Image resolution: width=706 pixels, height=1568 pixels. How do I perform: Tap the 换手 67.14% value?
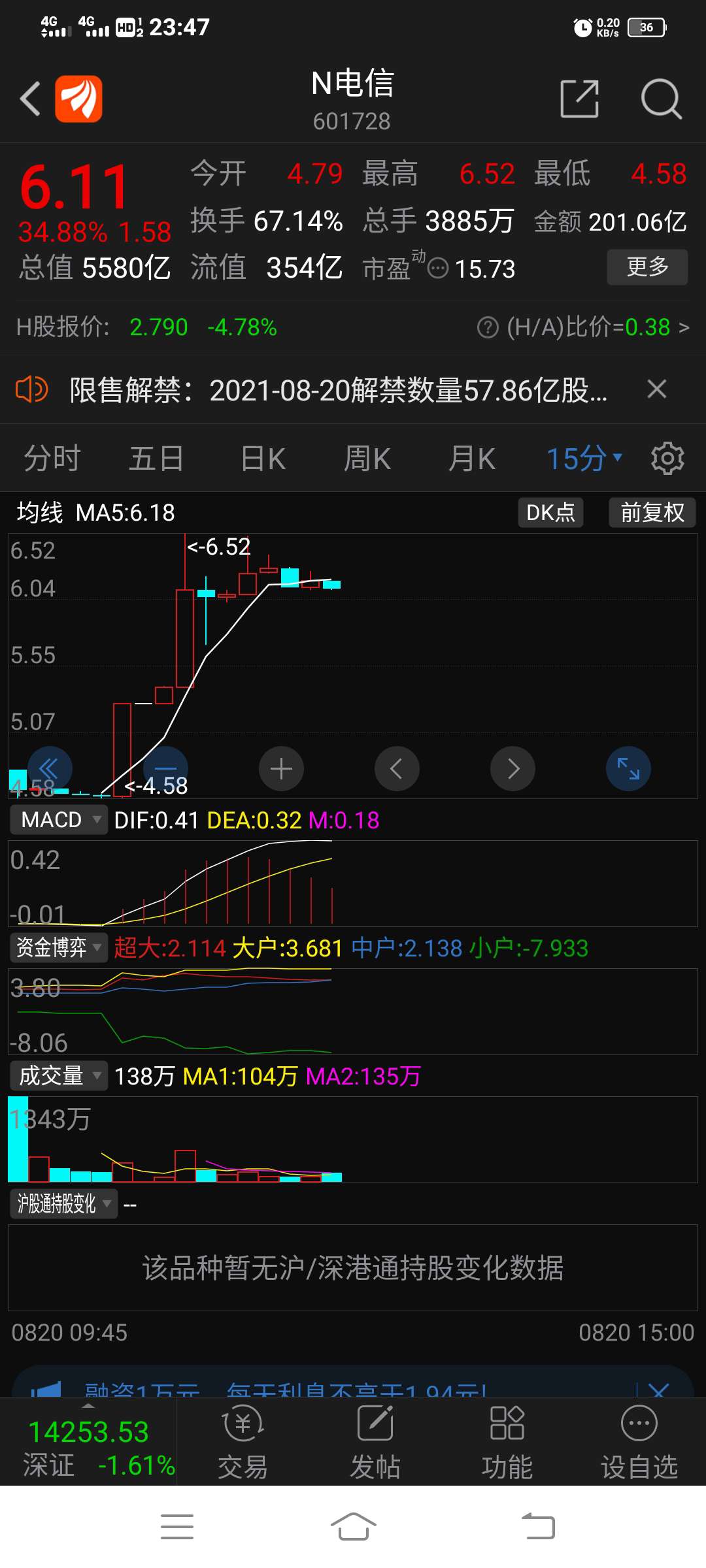pyautogui.click(x=267, y=221)
